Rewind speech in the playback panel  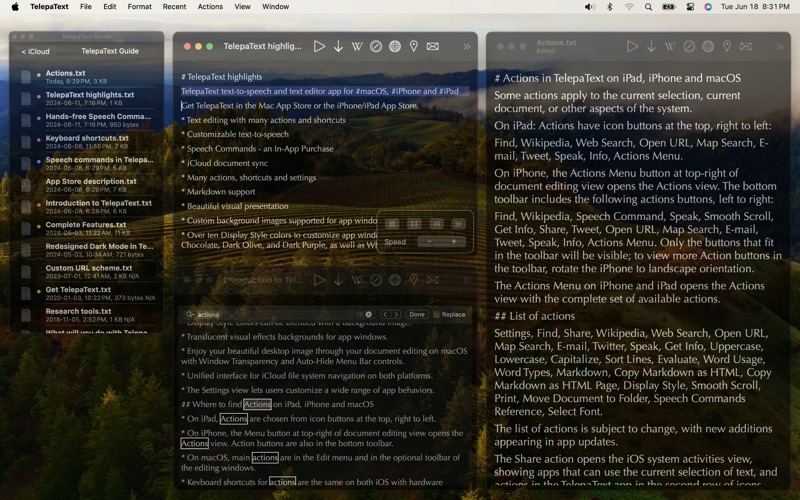pos(436,224)
